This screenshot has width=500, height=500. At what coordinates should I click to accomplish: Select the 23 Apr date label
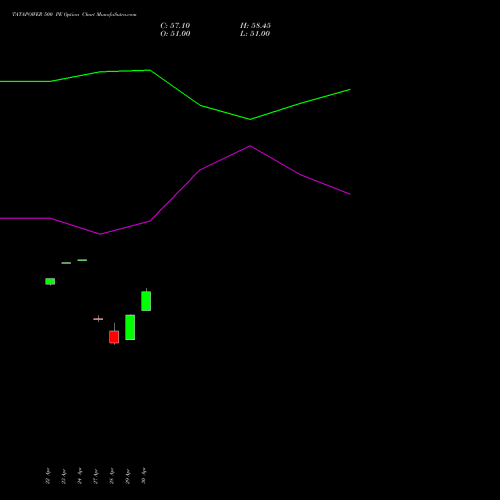64,476
